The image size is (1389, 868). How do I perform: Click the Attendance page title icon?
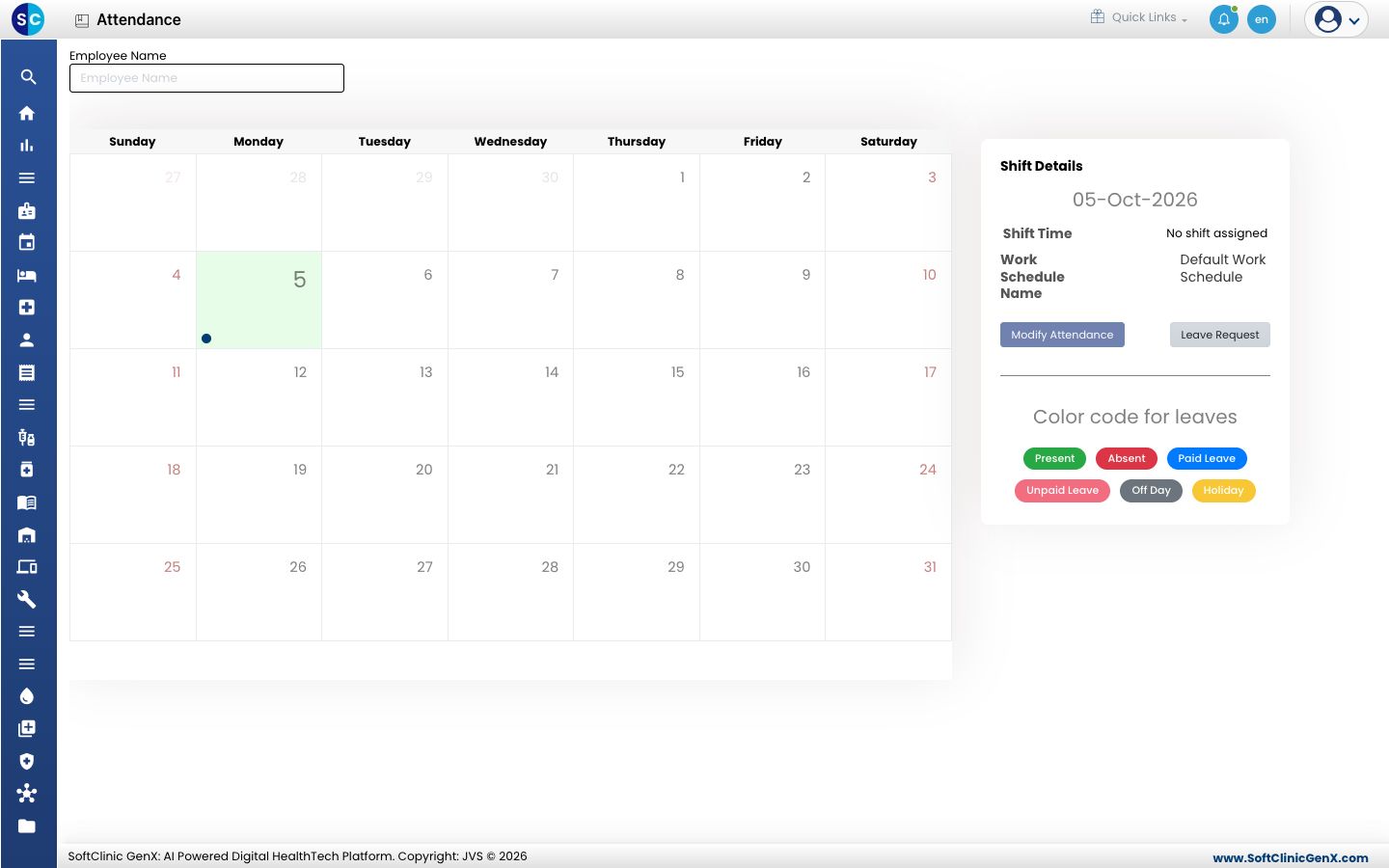82,20
